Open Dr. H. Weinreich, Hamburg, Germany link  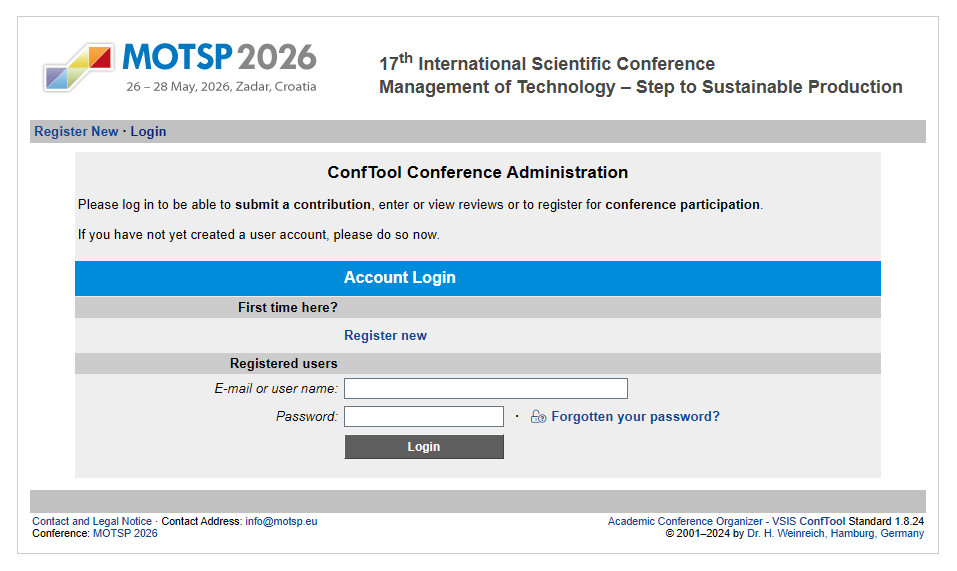coord(835,534)
